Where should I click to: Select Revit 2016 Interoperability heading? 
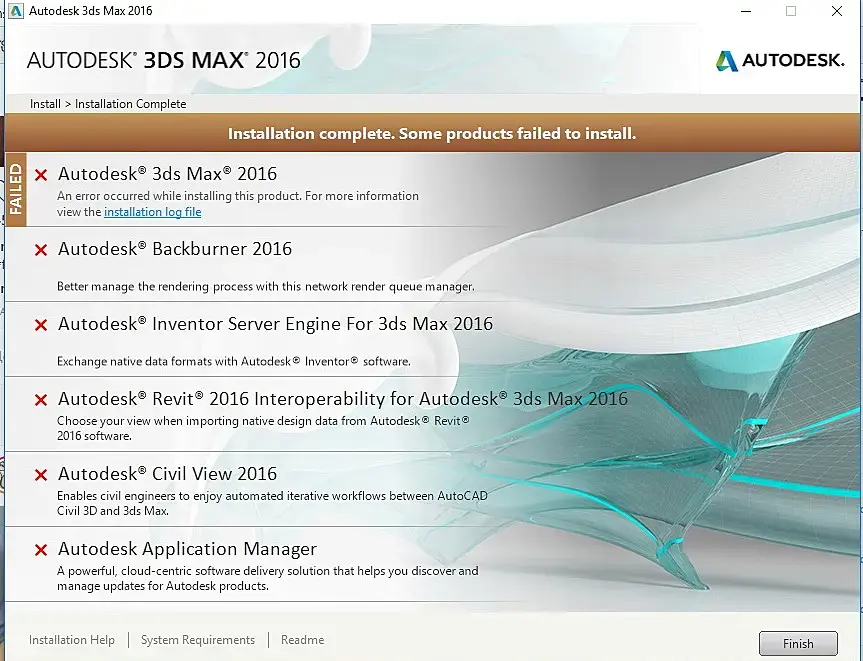point(342,398)
